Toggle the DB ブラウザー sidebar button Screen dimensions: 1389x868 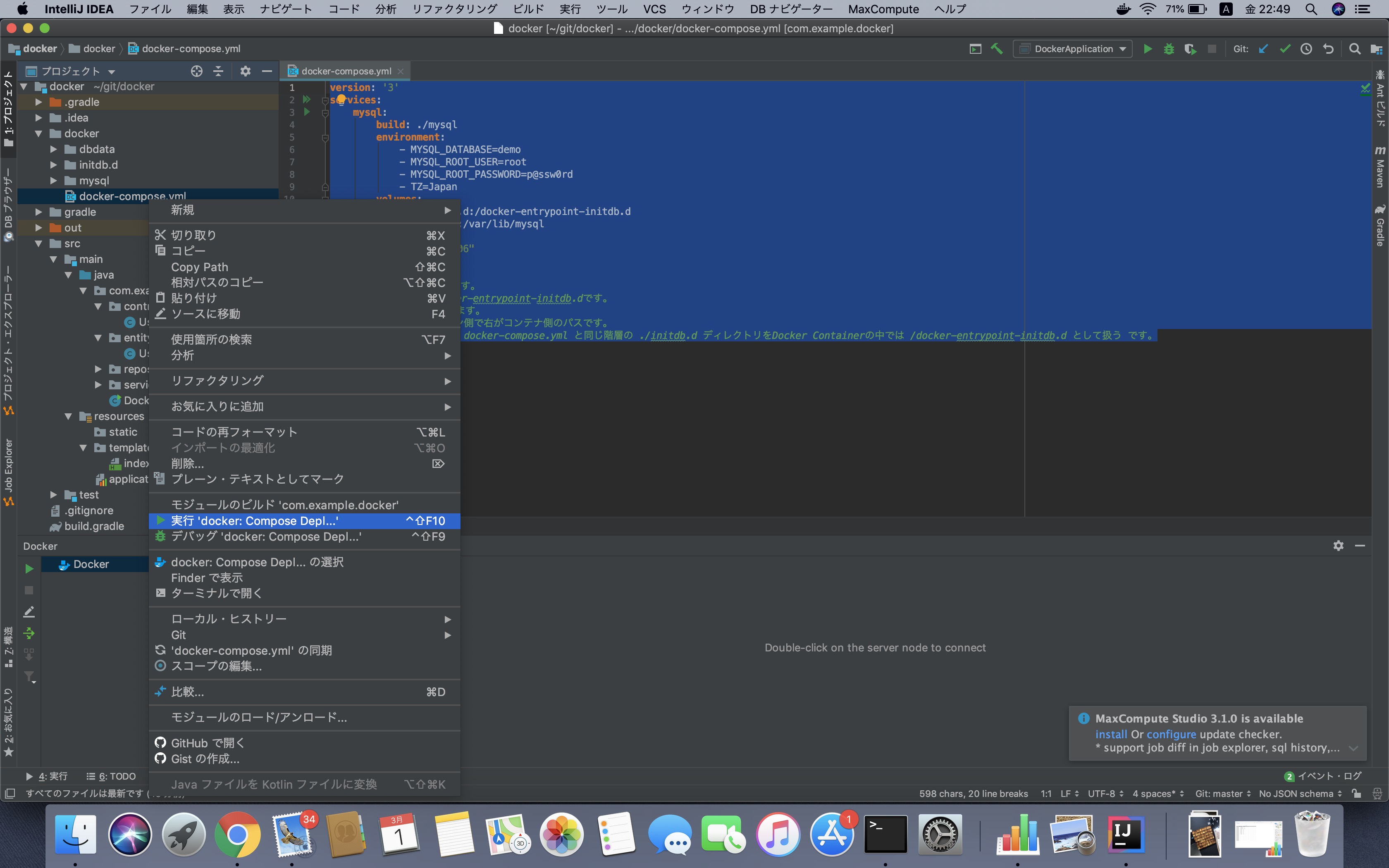click(9, 204)
